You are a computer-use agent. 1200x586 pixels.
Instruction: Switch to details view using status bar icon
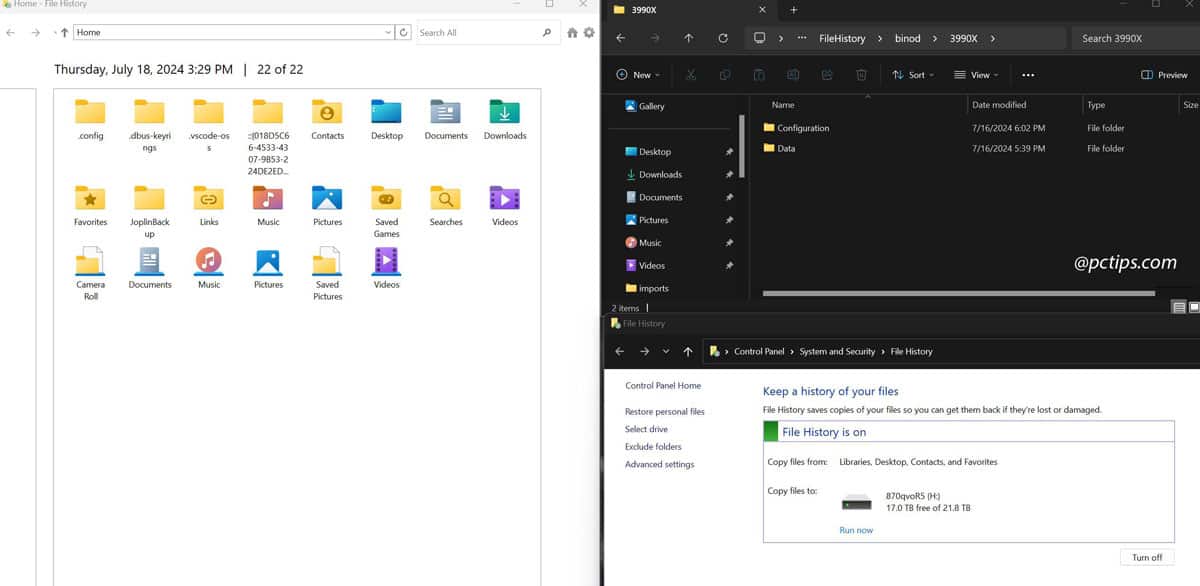tap(1179, 307)
